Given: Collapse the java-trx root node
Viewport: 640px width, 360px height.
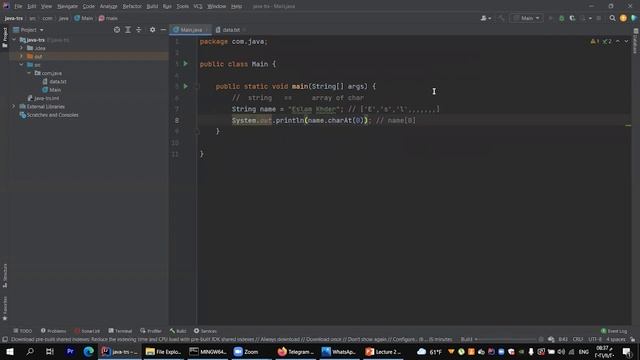Looking at the screenshot, I should point(15,40).
